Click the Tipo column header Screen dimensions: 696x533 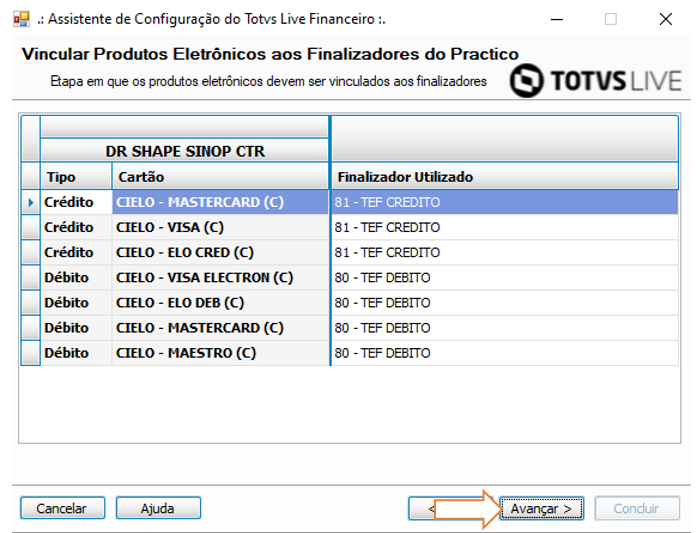76,177
